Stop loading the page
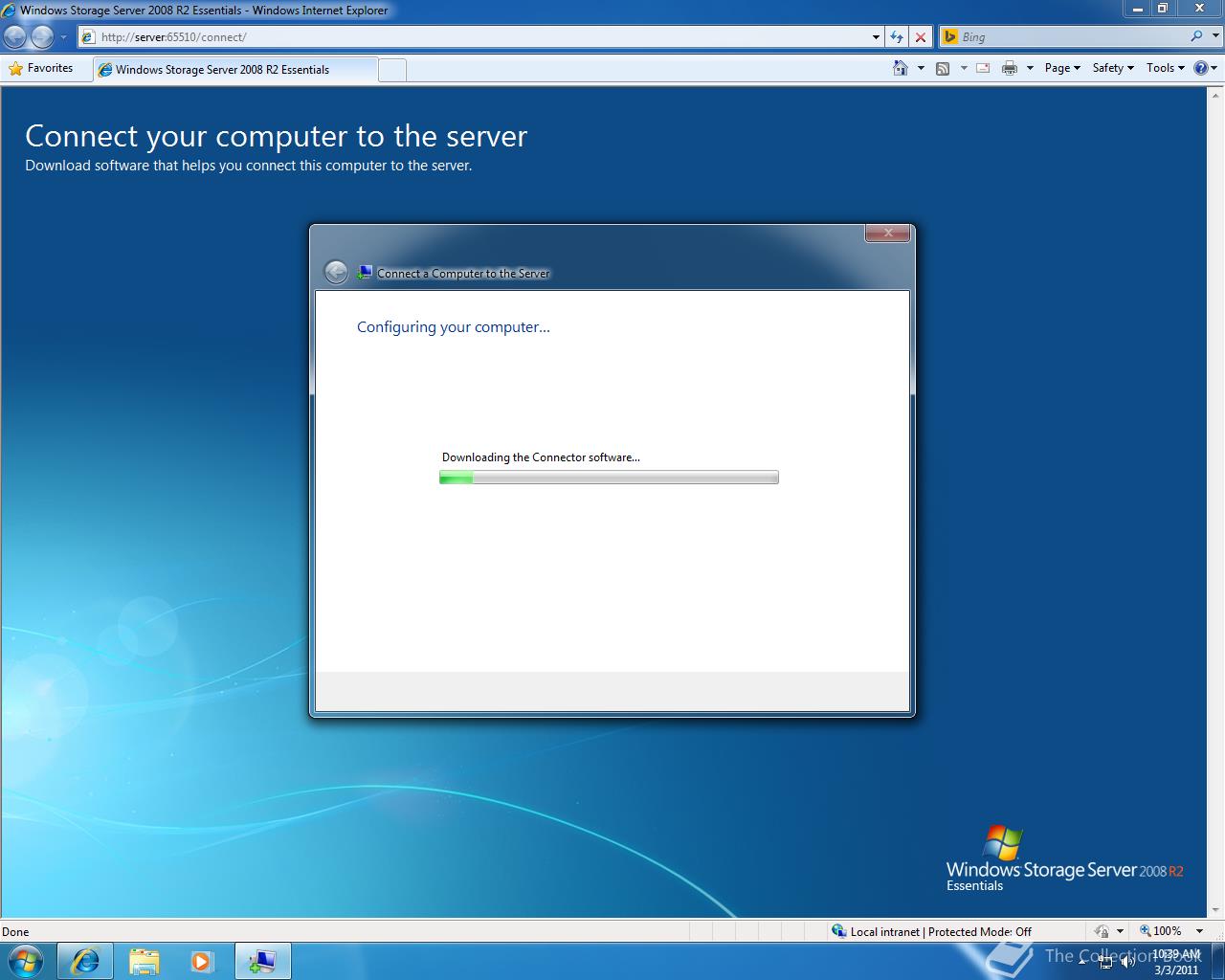The image size is (1225, 980). [x=921, y=37]
